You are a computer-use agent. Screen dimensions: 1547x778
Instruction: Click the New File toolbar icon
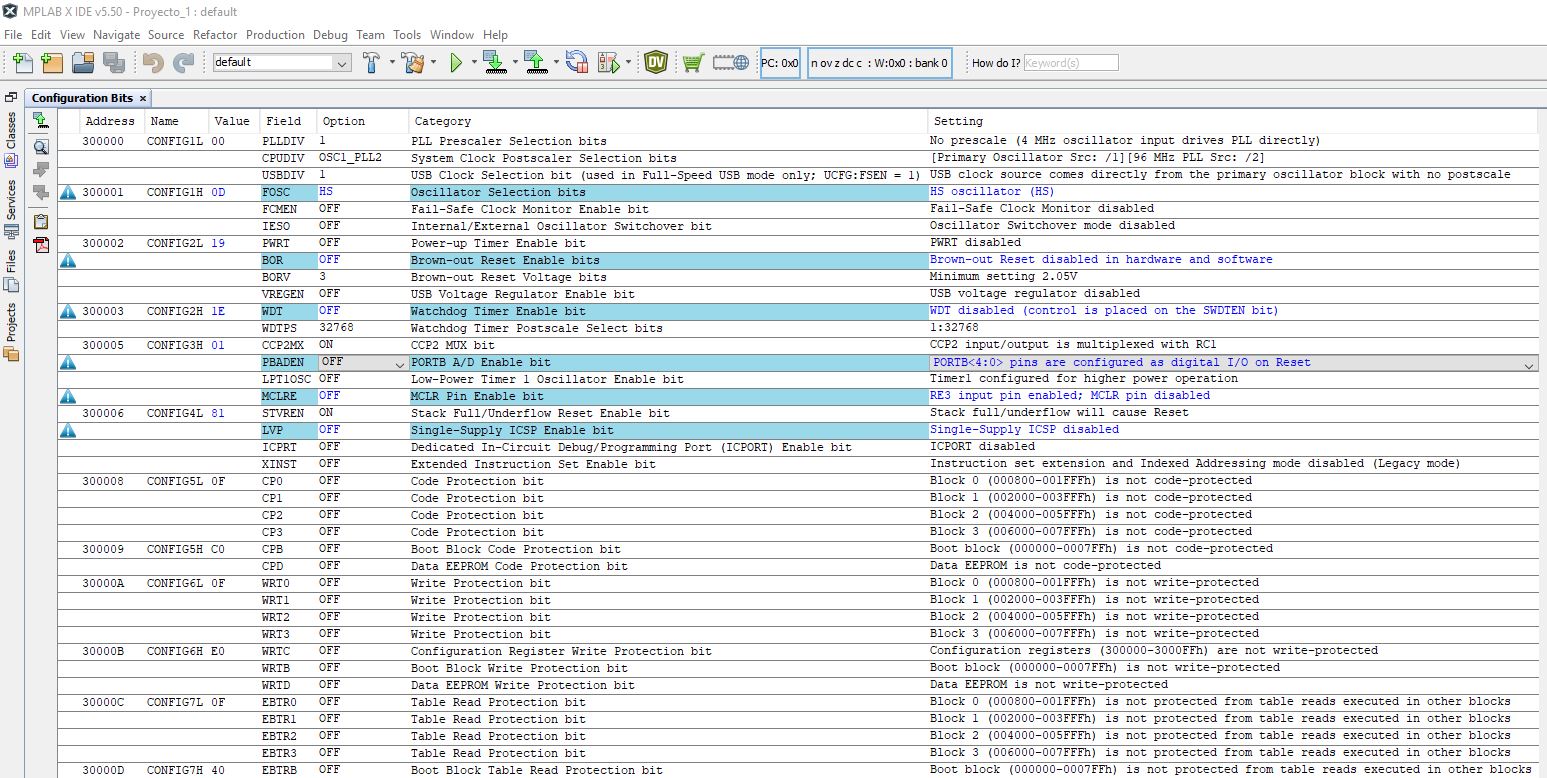pyautogui.click(x=22, y=63)
